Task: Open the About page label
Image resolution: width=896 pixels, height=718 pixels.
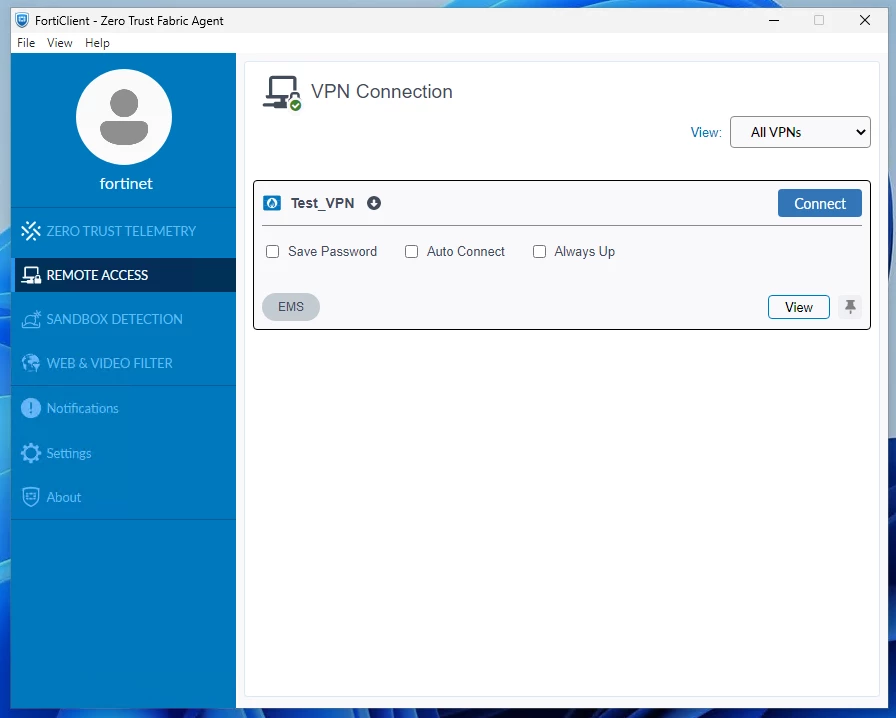Action: coord(64,497)
